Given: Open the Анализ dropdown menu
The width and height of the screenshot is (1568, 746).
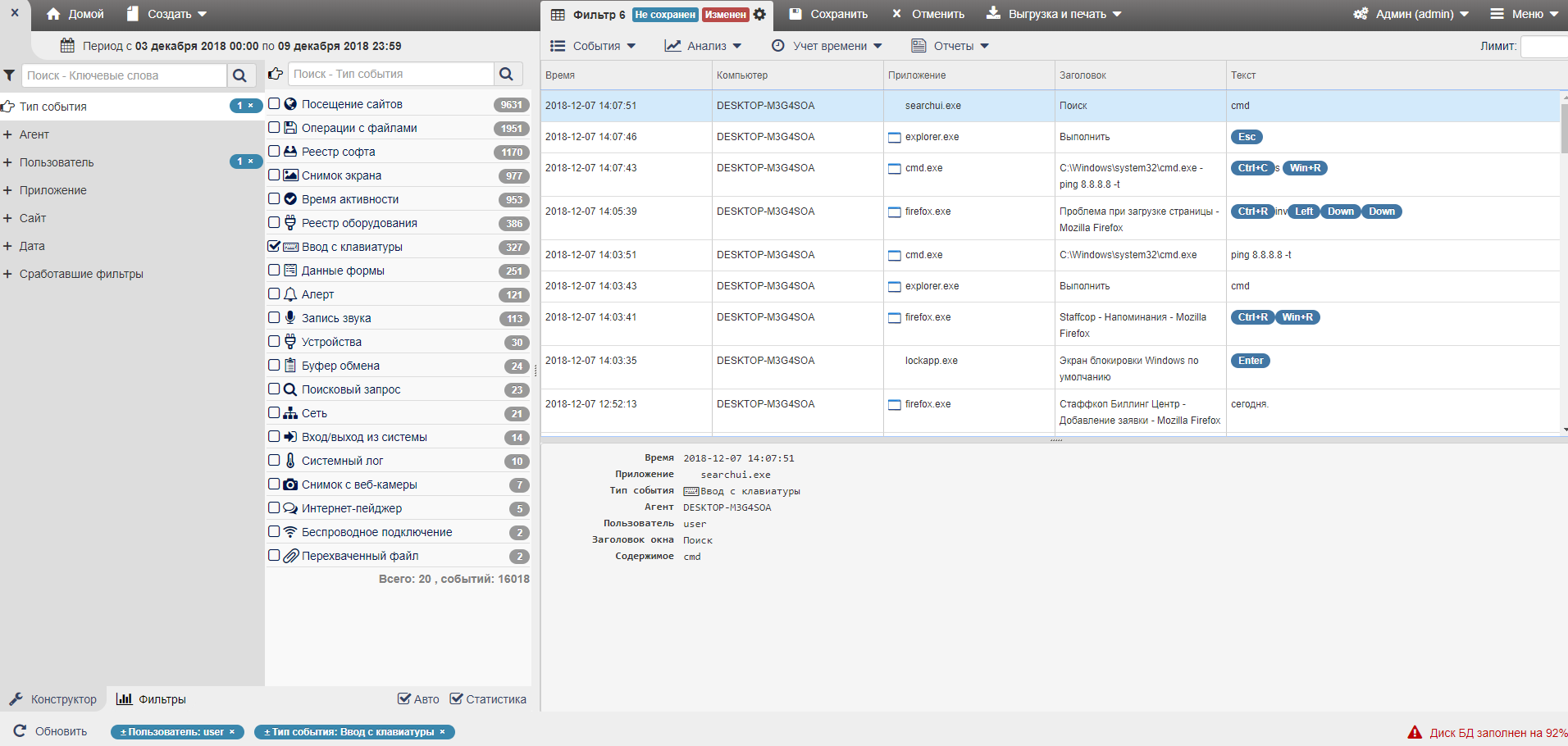Looking at the screenshot, I should [704, 46].
